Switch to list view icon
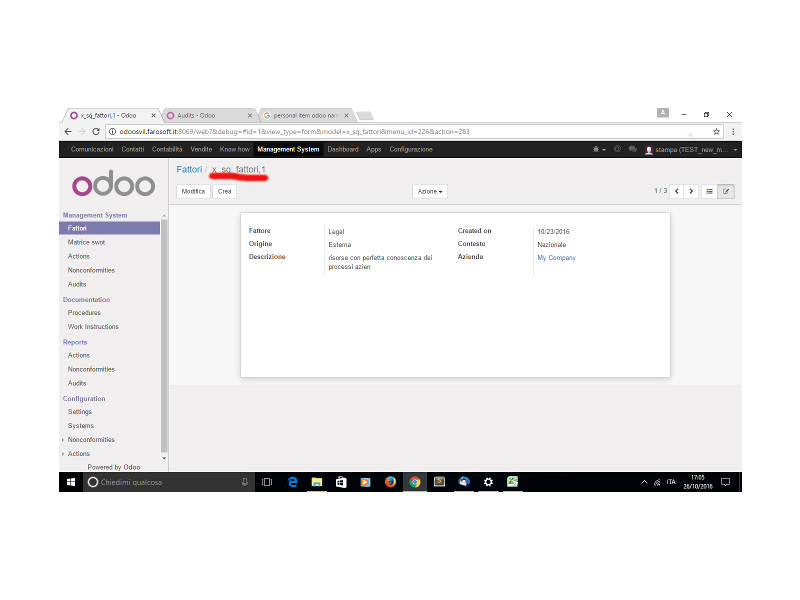The image size is (800, 600). click(x=709, y=191)
